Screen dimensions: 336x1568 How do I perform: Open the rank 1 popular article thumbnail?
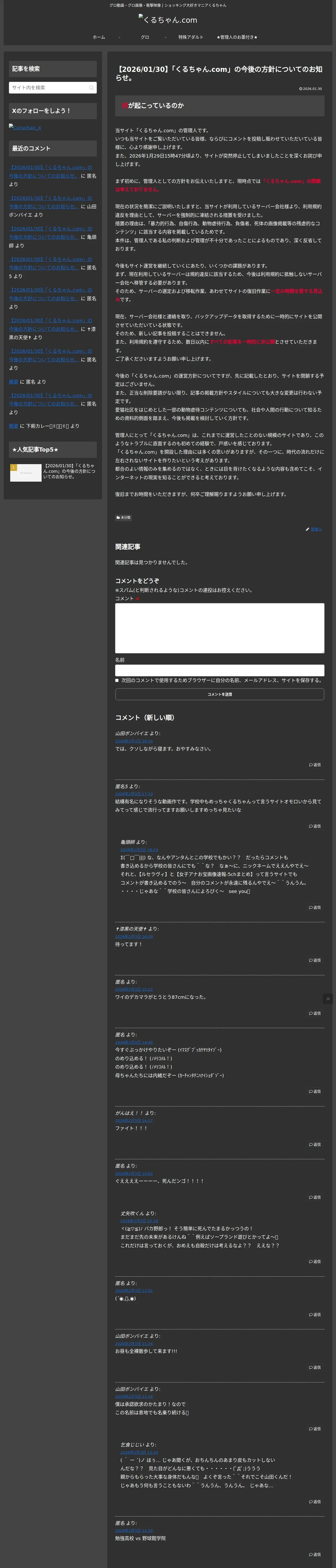click(26, 473)
